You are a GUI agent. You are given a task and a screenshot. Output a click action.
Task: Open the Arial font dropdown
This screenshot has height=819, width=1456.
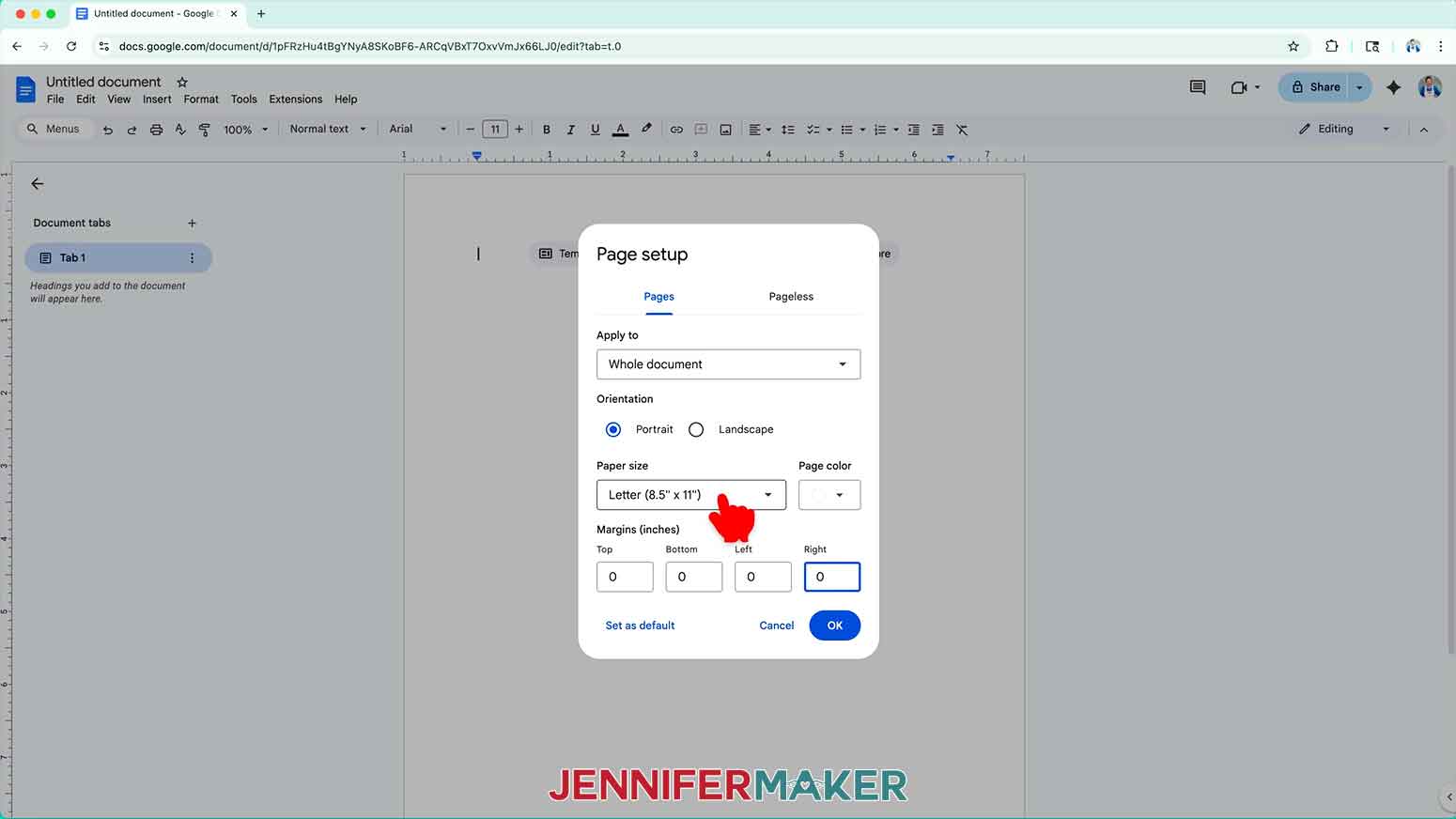pyautogui.click(x=418, y=130)
